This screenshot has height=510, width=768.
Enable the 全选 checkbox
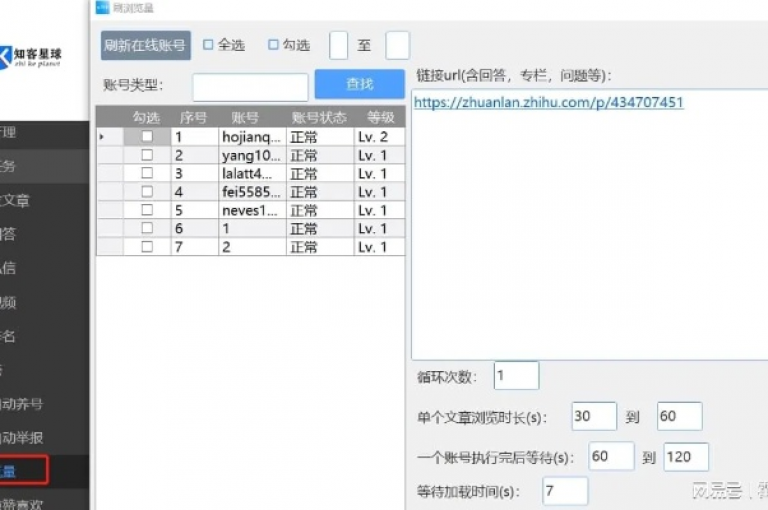point(208,45)
